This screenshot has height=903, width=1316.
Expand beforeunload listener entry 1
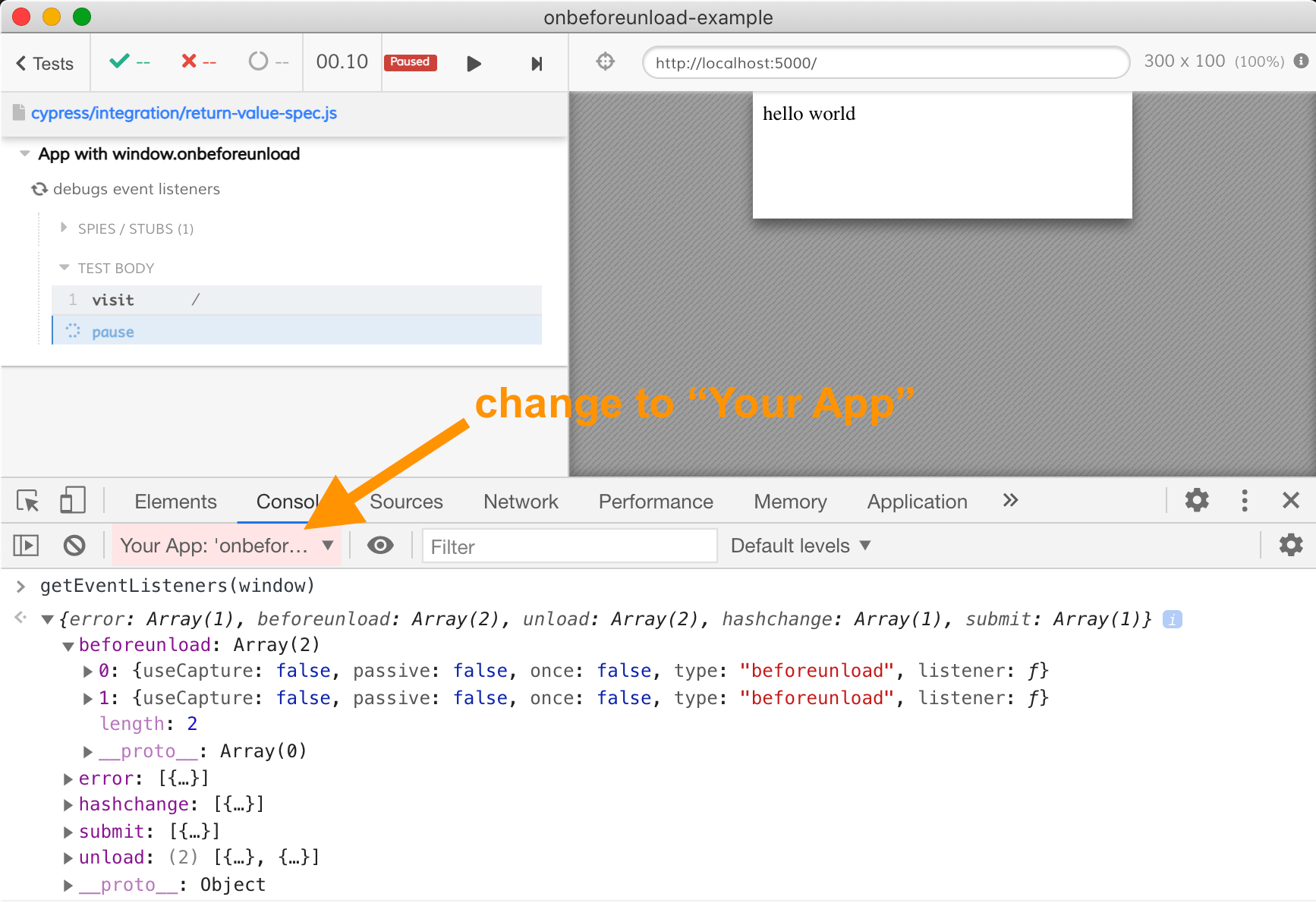point(88,698)
